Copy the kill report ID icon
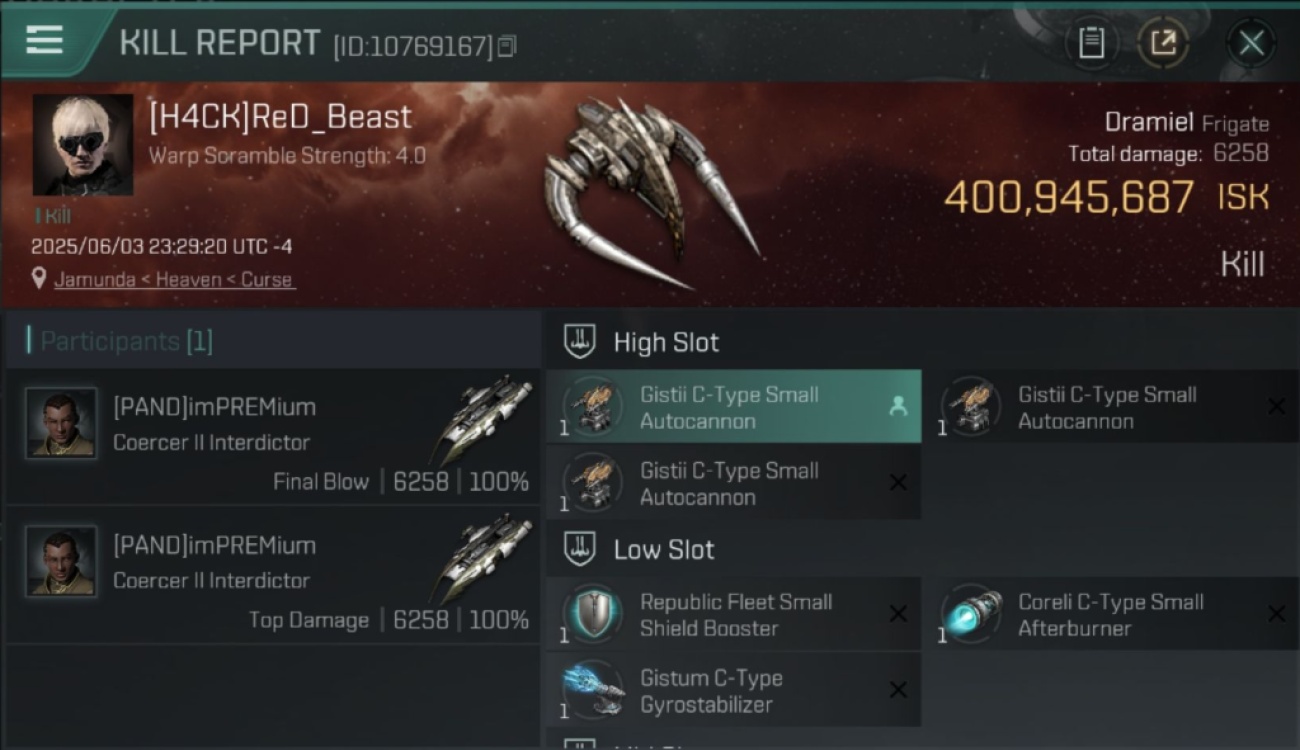The image size is (1300, 750). [x=507, y=46]
